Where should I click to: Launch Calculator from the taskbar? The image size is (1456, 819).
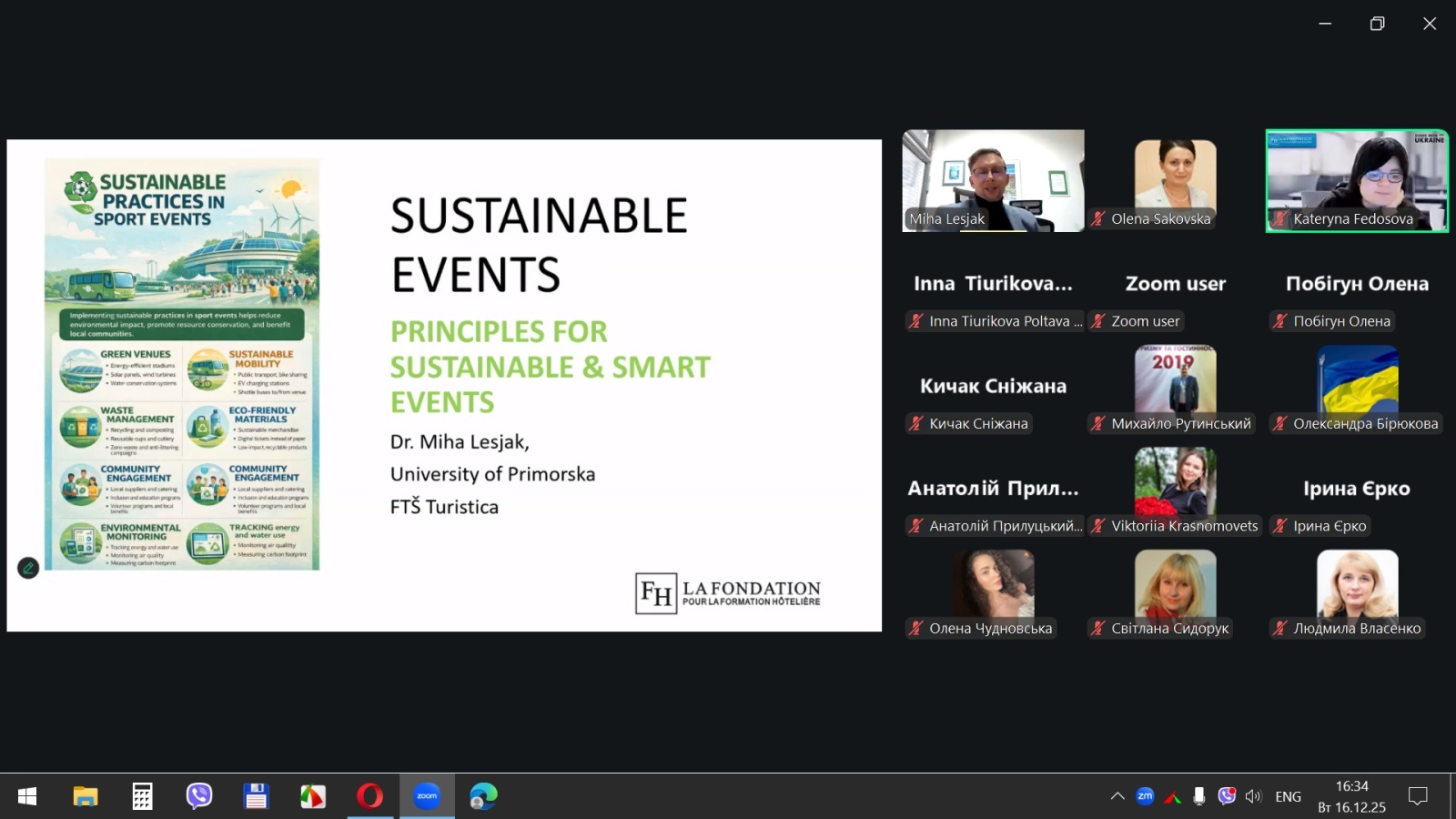pos(142,796)
